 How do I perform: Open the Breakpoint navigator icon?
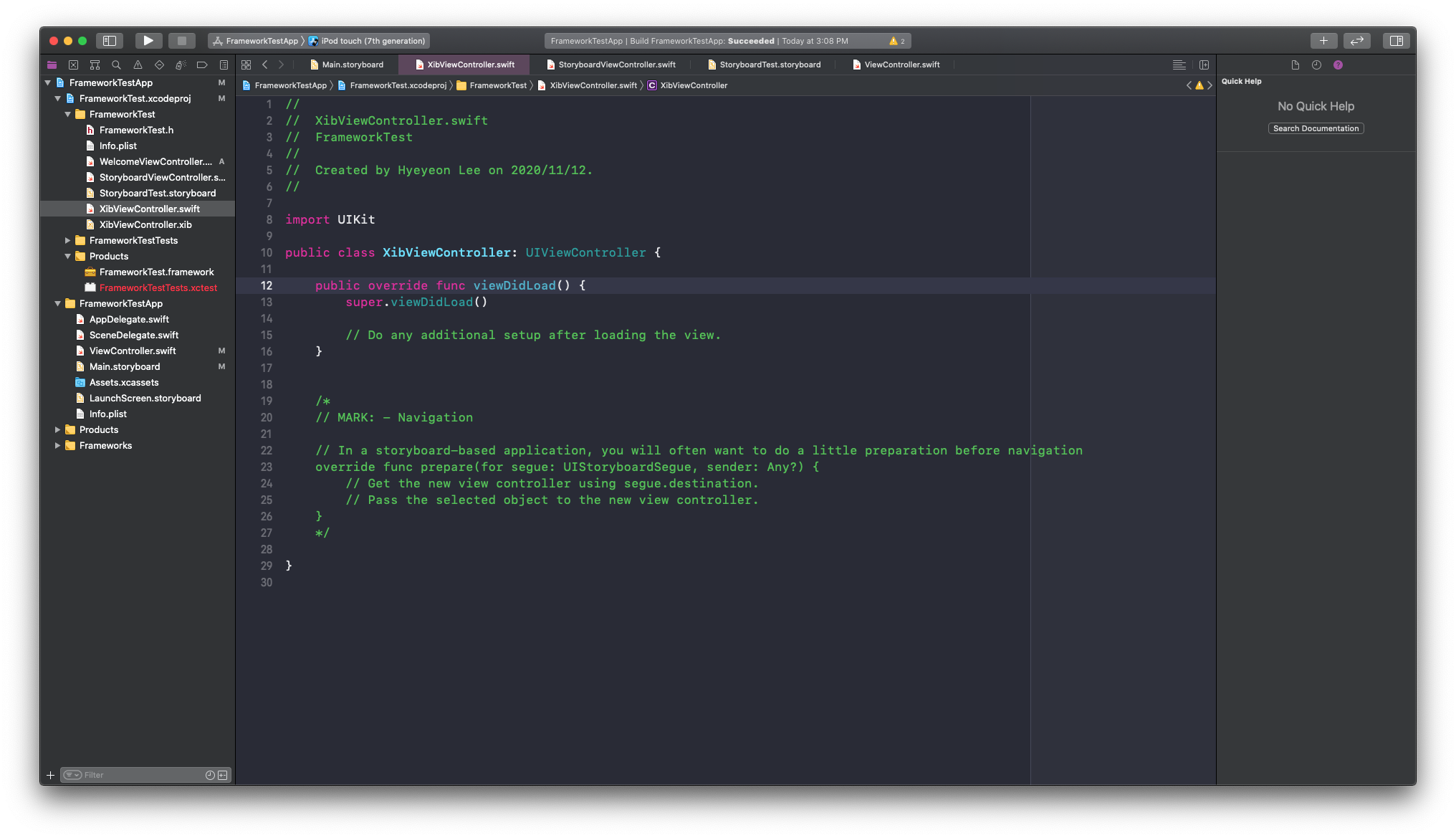tap(202, 65)
